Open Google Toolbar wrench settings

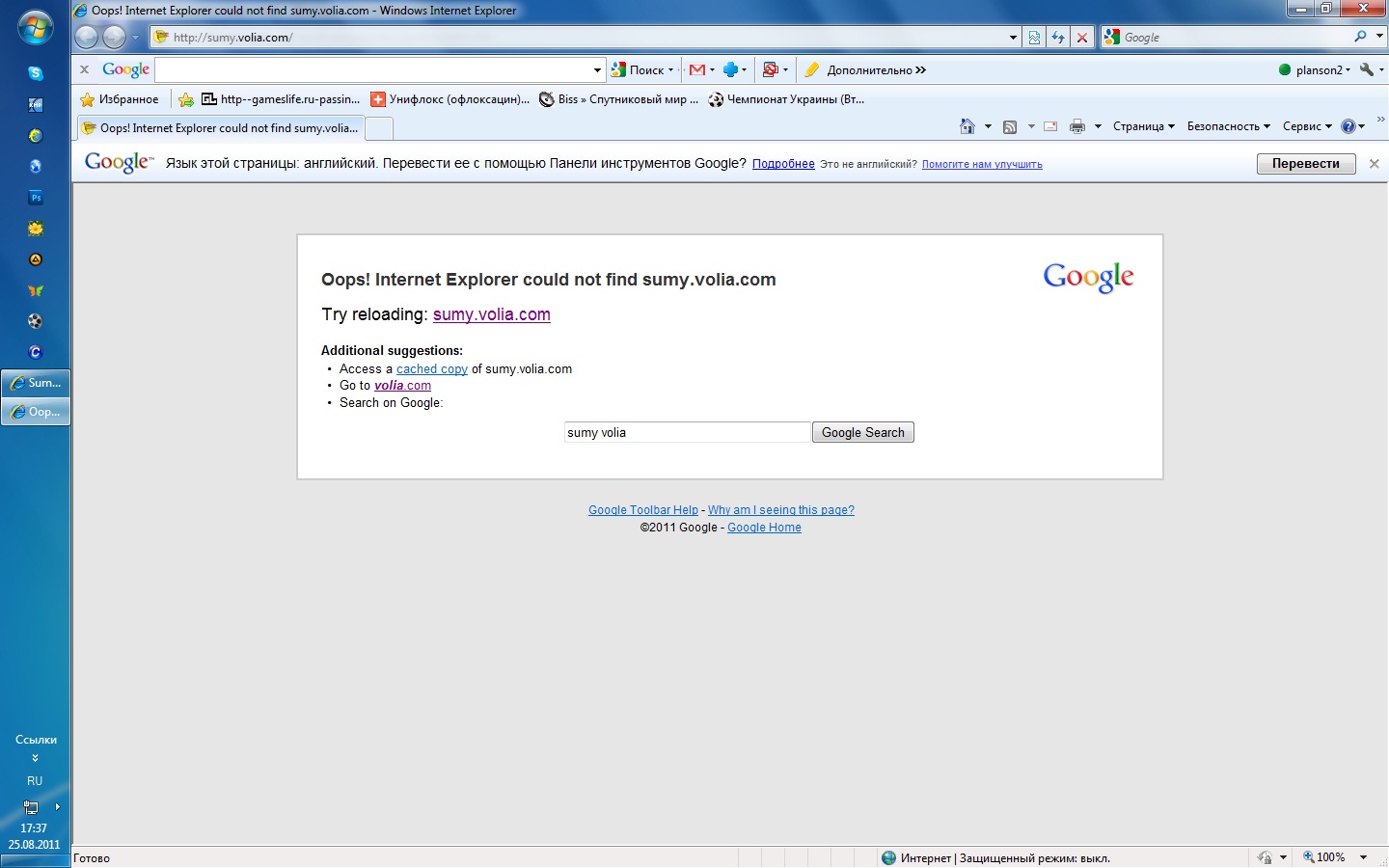pos(1366,69)
